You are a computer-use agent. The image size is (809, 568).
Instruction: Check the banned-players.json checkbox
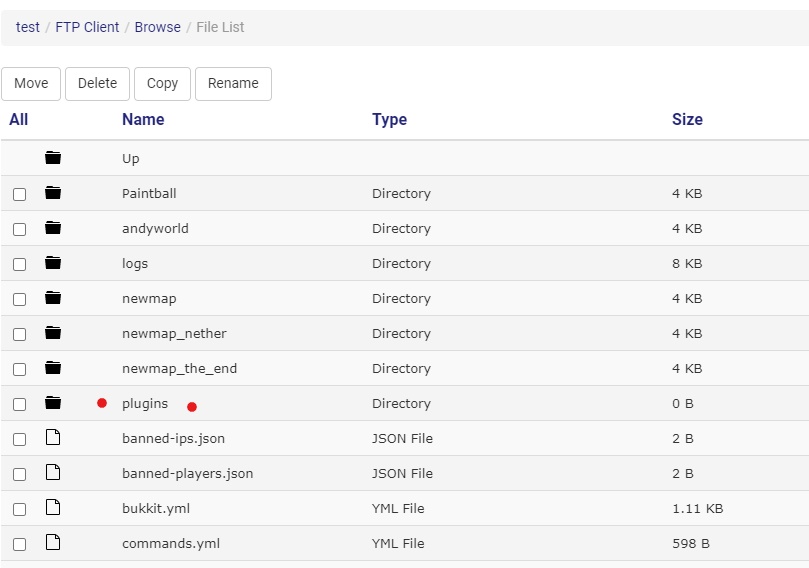point(20,474)
